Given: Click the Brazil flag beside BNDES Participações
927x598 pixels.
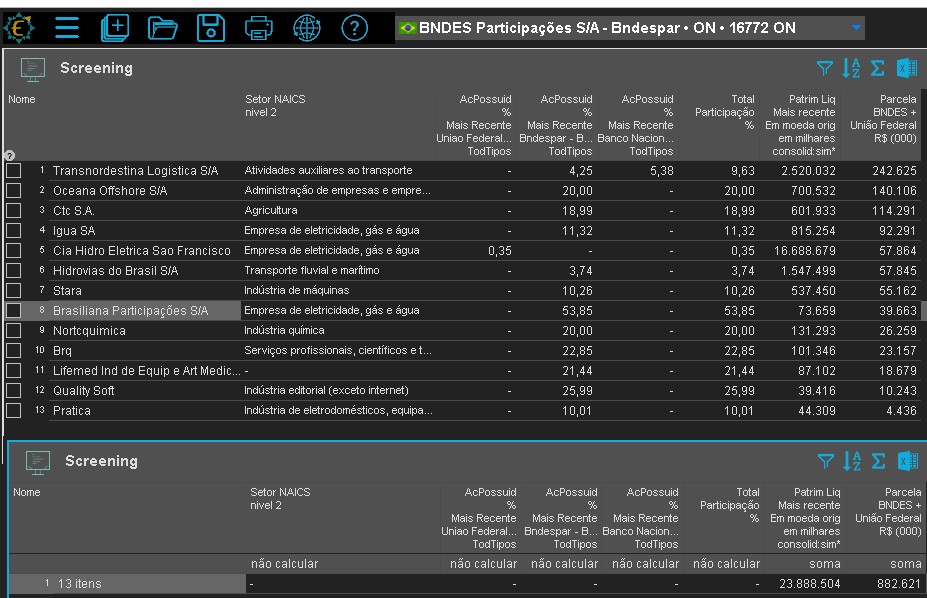Looking at the screenshot, I should [407, 28].
